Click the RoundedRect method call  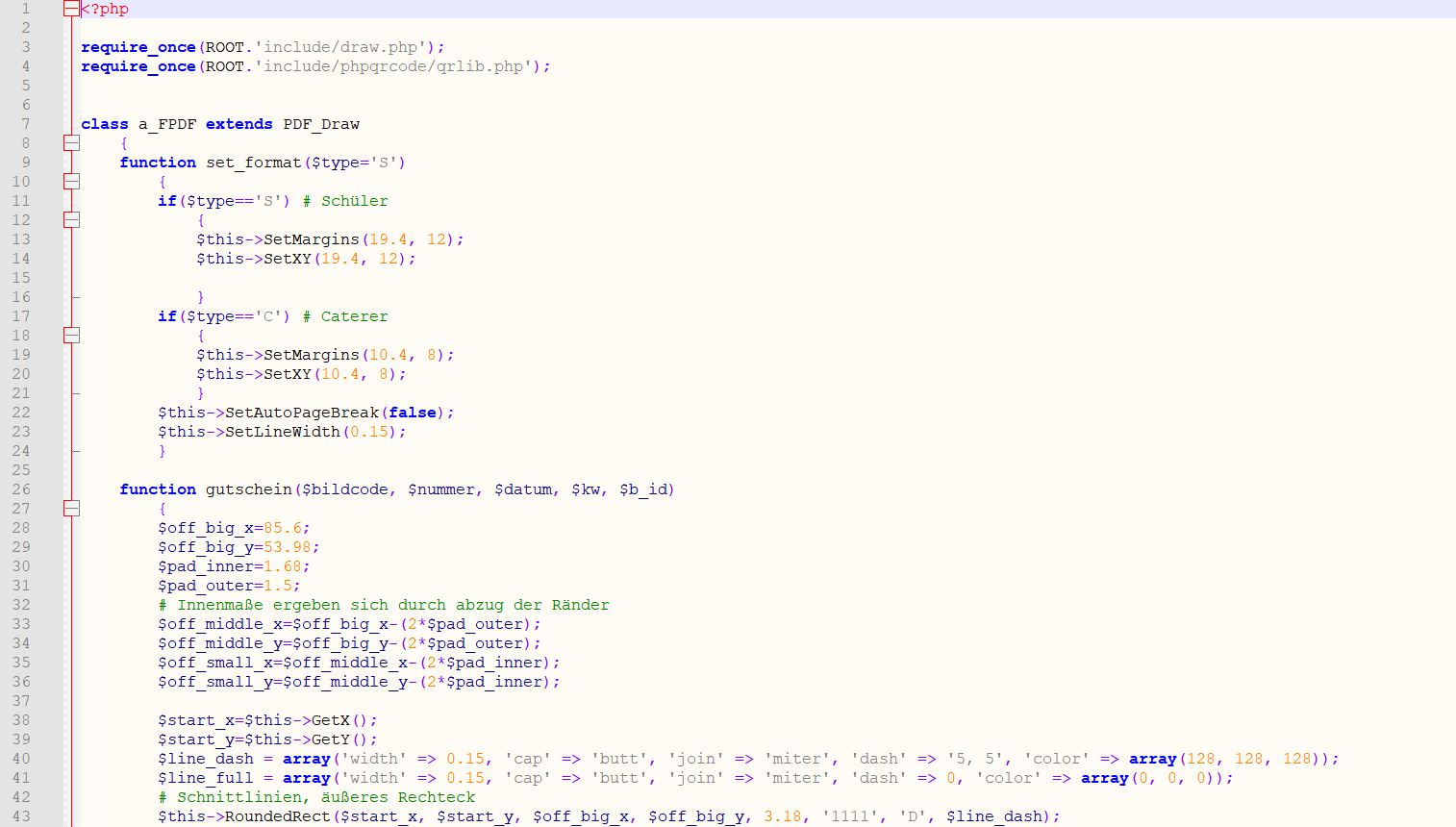click(x=278, y=816)
